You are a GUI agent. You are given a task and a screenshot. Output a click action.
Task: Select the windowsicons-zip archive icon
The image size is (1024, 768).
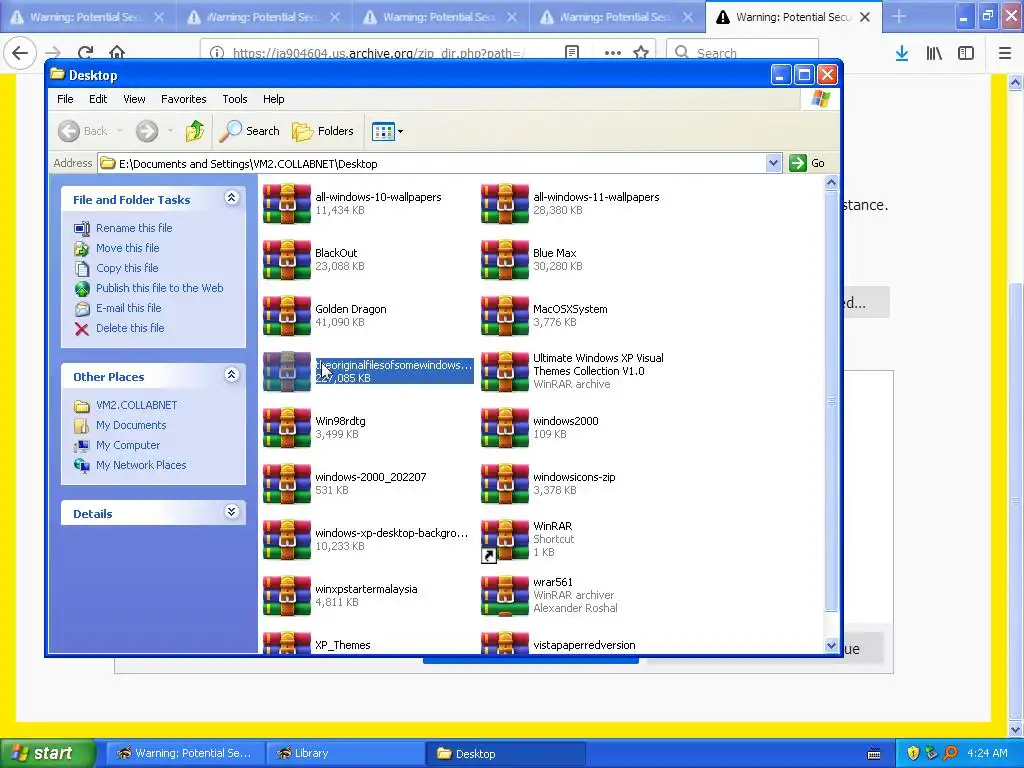click(505, 484)
